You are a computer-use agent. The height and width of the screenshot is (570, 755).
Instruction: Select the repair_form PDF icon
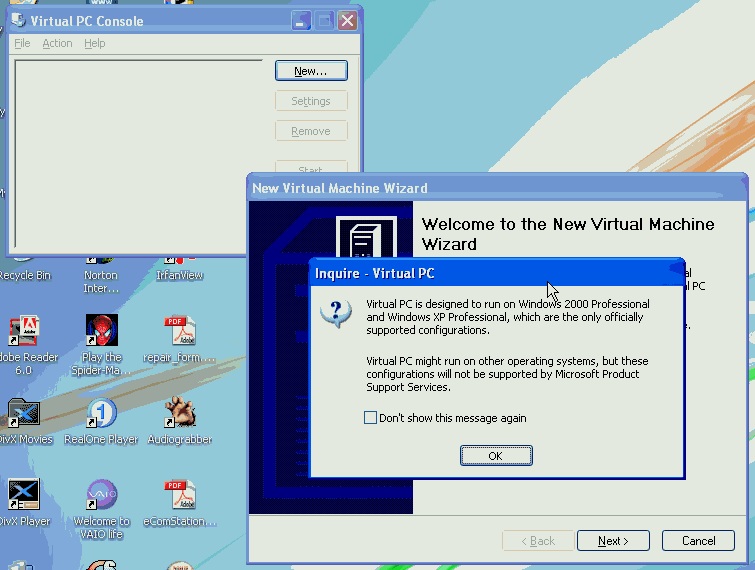[180, 330]
